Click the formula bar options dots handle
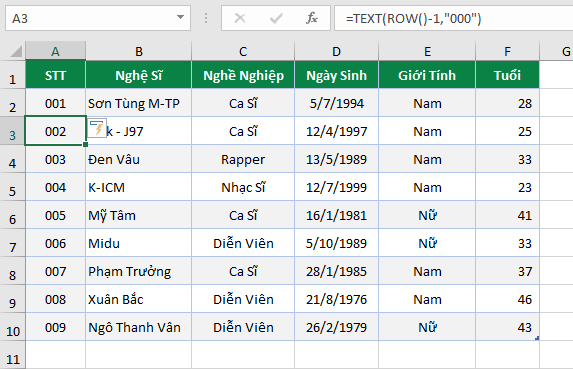Image resolution: width=573 pixels, height=369 pixels. [206, 18]
